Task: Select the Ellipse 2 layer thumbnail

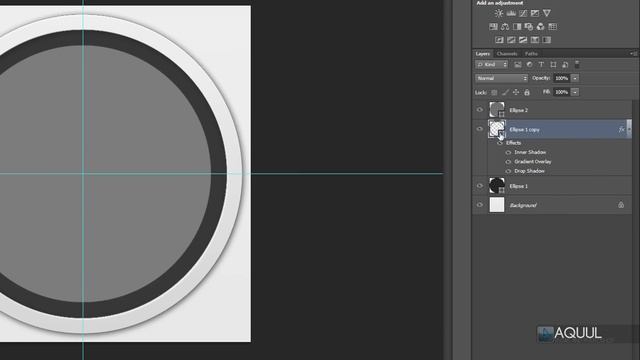Action: (x=497, y=110)
